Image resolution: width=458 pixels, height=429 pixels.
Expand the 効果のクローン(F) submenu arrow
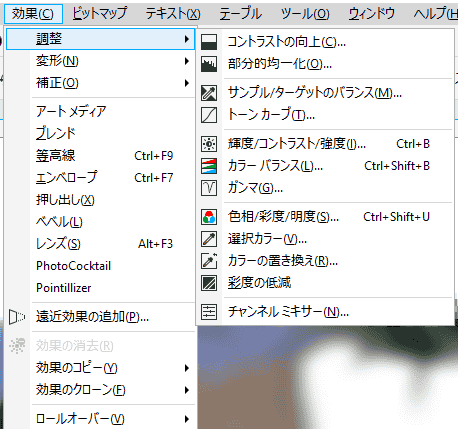tap(187, 390)
